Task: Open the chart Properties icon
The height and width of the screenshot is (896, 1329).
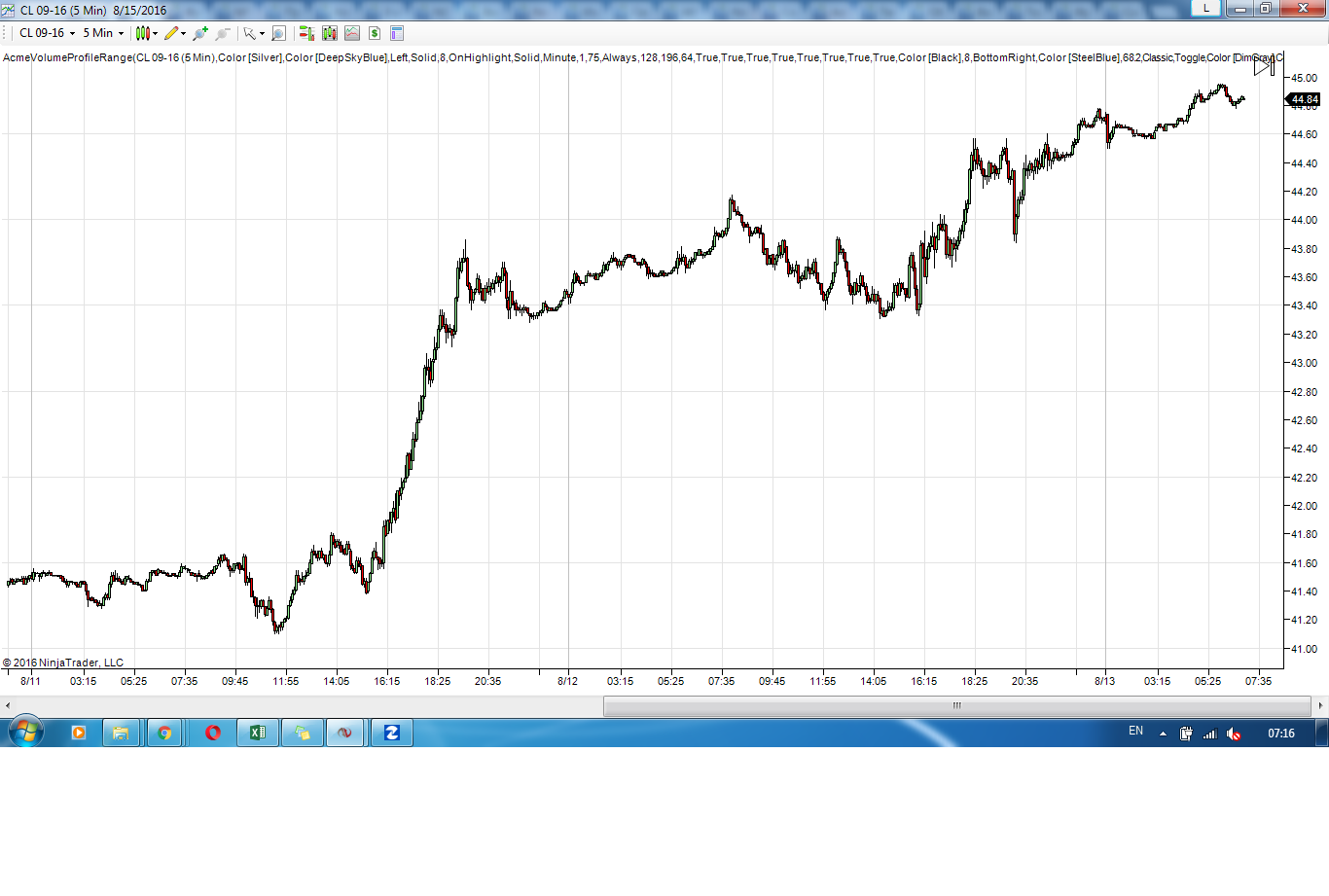Action: coord(397,33)
